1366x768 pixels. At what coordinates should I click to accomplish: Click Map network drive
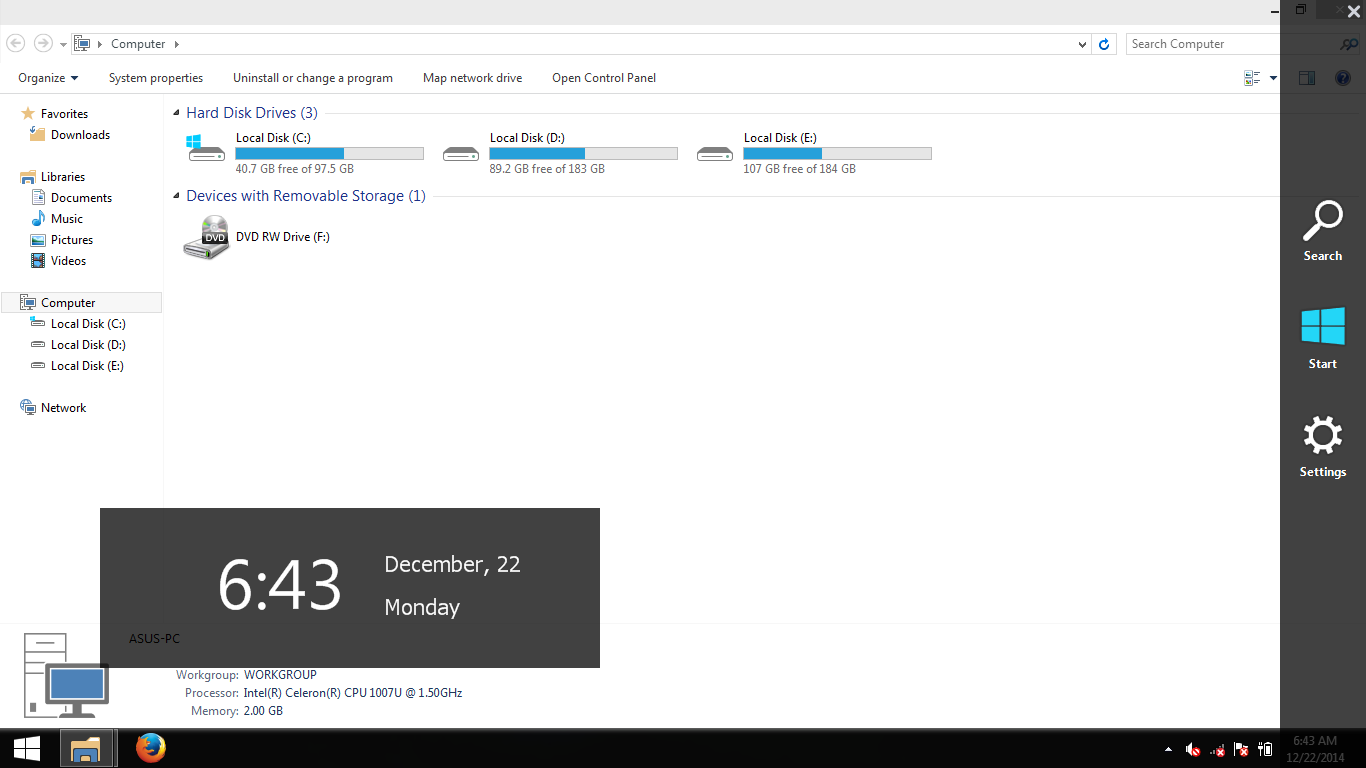472,78
